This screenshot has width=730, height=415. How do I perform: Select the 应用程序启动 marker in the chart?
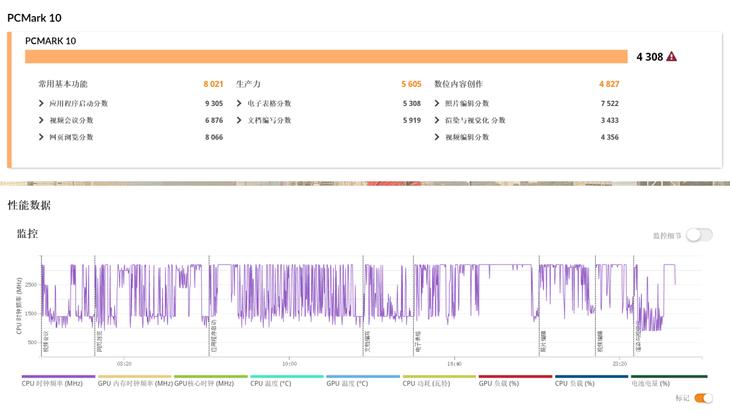(214, 335)
